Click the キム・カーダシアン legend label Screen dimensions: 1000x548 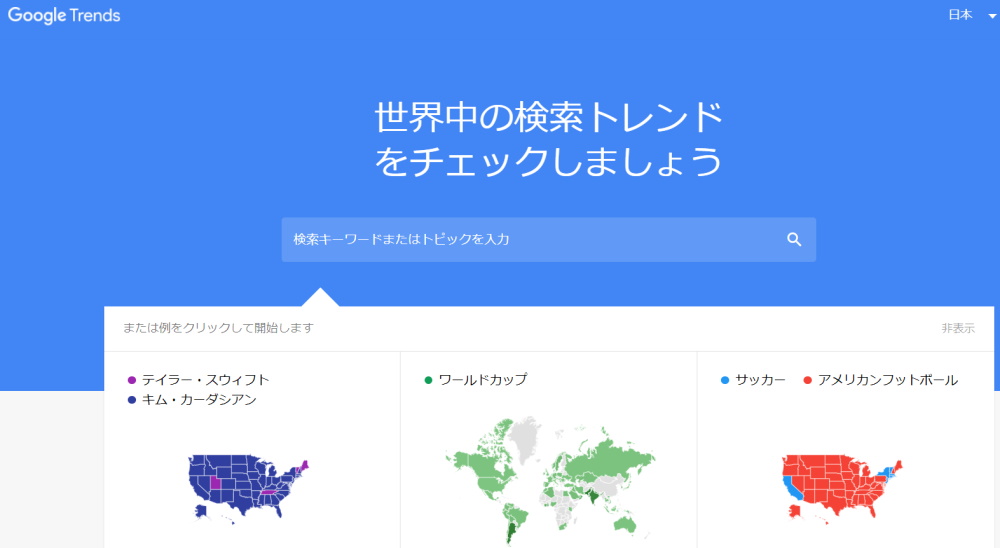199,400
